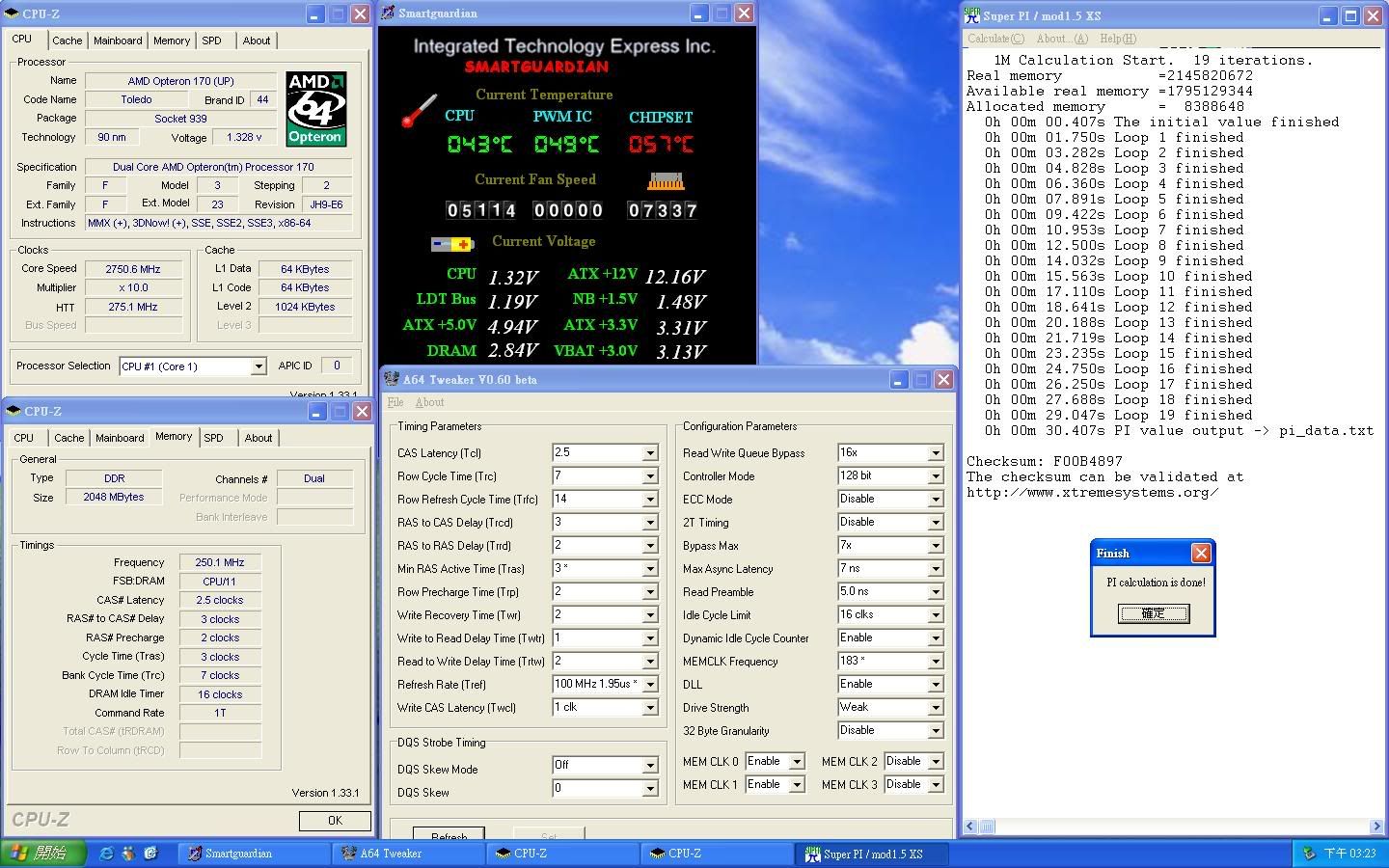Image resolution: width=1389 pixels, height=868 pixels.
Task: Select Cache tab in CPU-Z memory timings window
Action: coord(68,438)
